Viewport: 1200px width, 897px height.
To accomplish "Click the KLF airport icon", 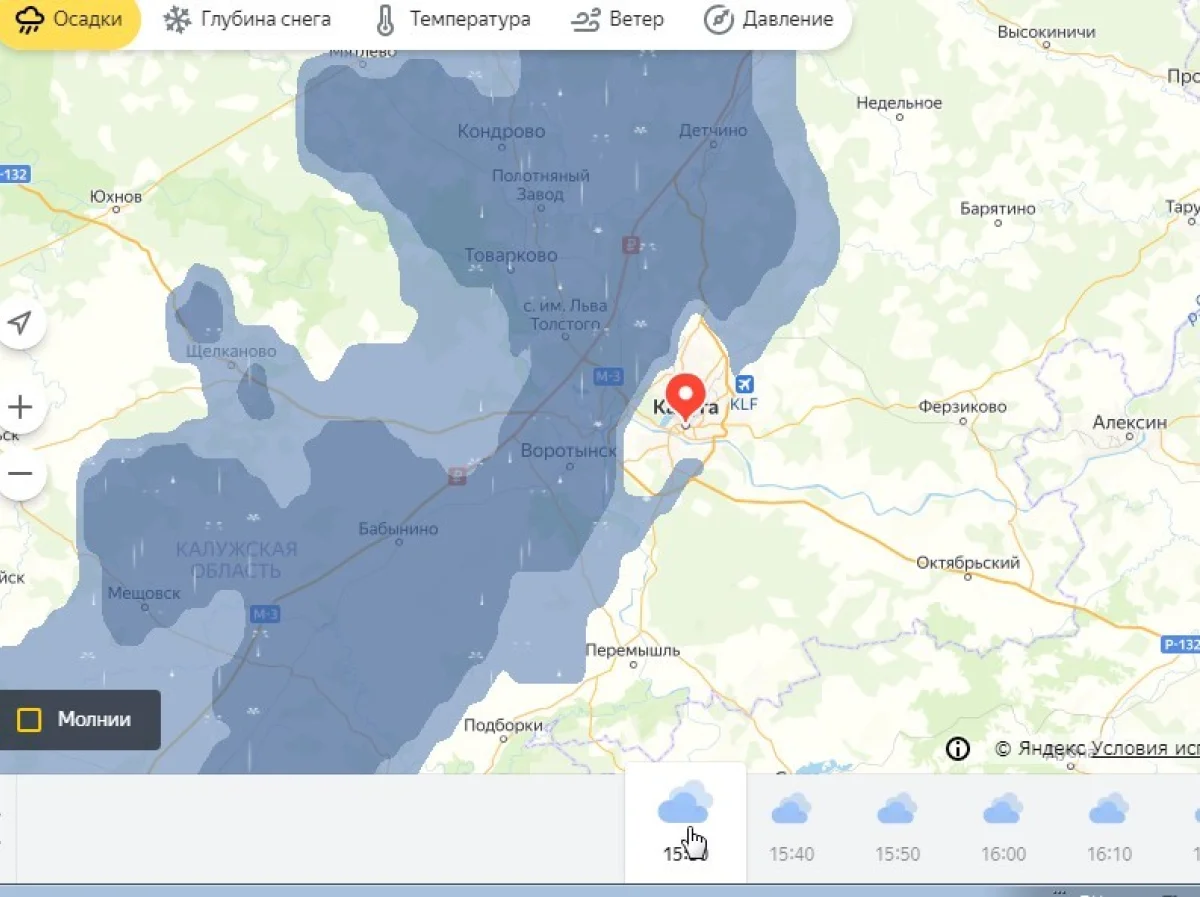I will click(x=745, y=385).
